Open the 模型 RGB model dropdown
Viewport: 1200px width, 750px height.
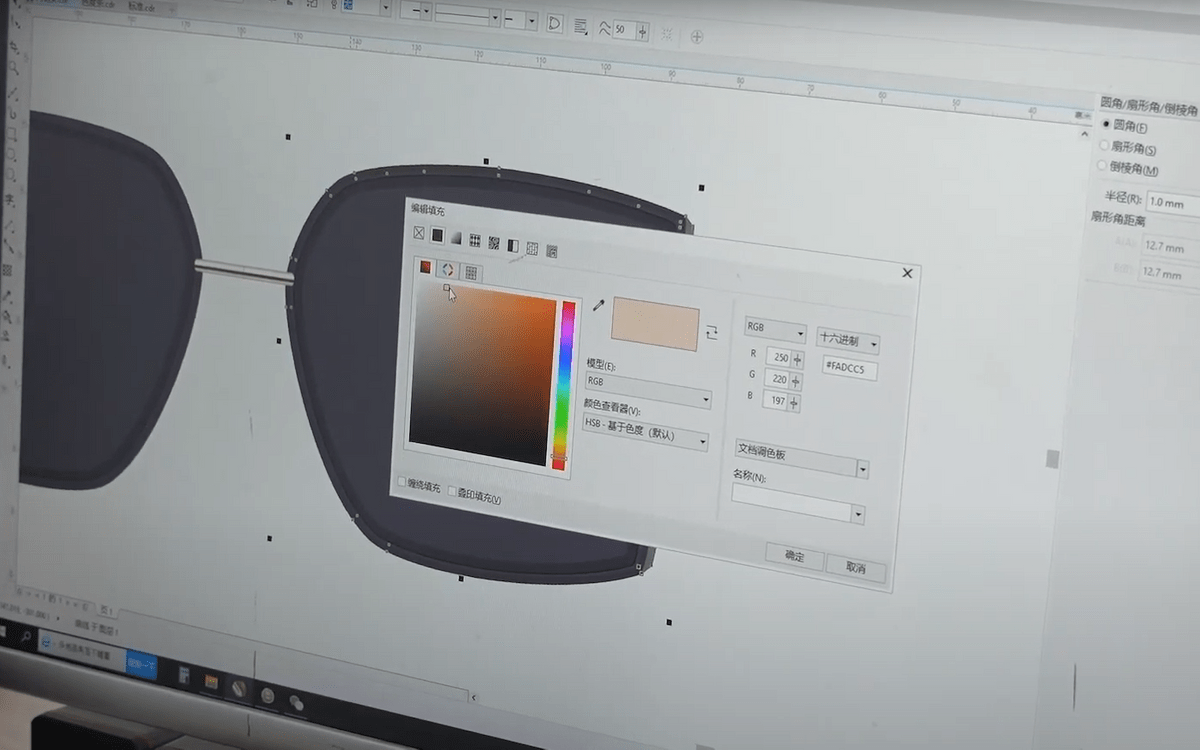[x=648, y=391]
